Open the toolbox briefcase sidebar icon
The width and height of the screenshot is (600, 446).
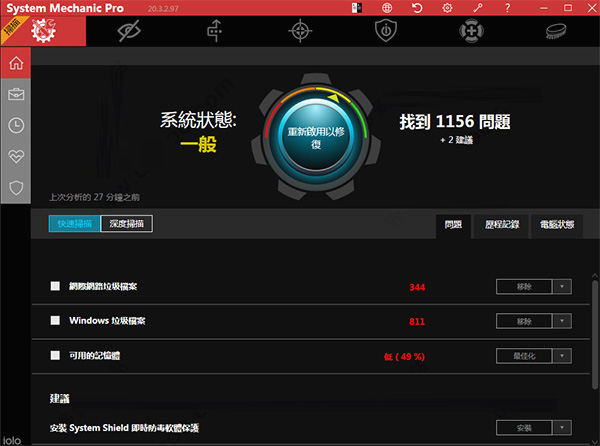click(16, 94)
